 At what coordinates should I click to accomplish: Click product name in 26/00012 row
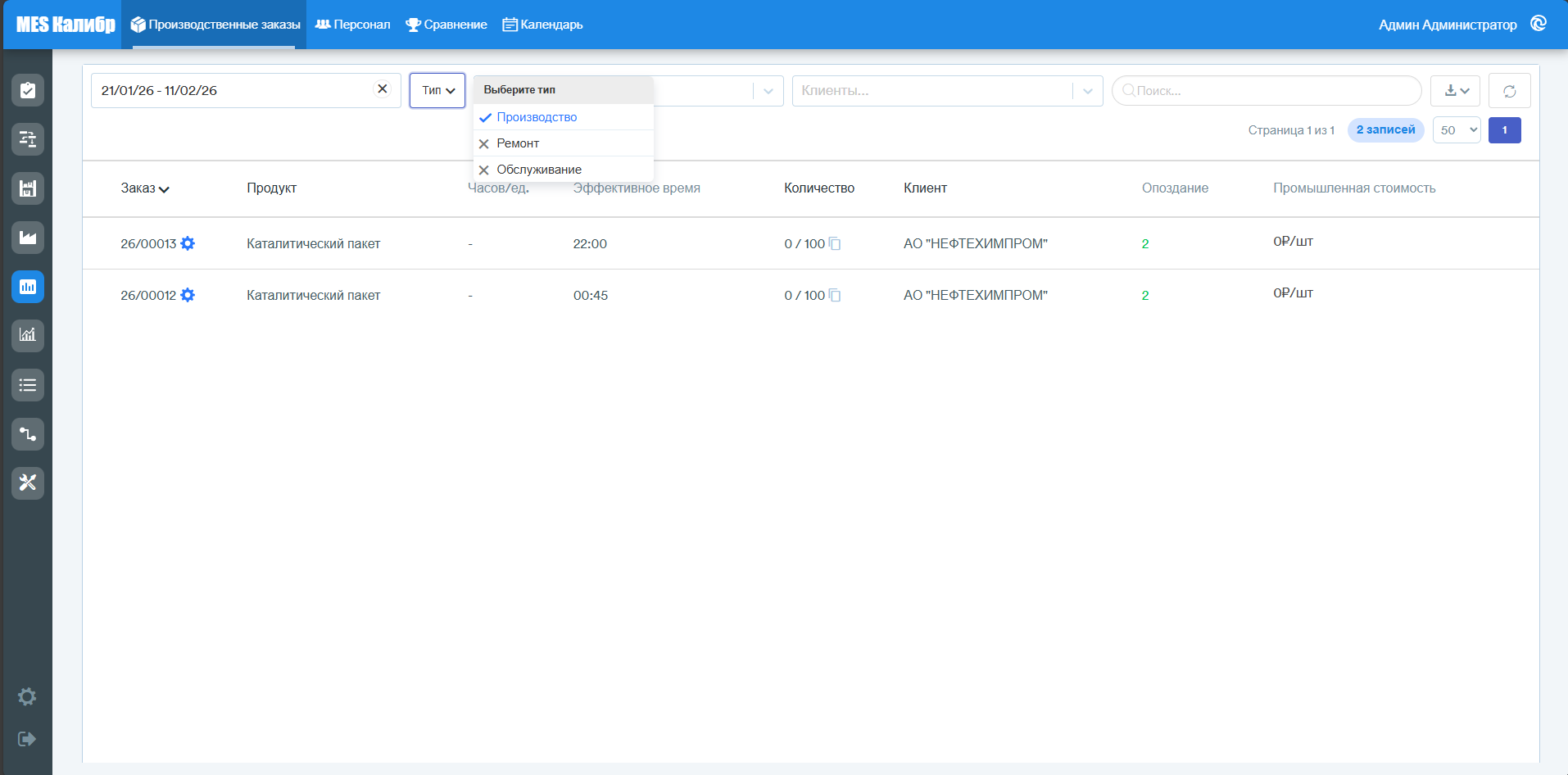click(x=314, y=295)
